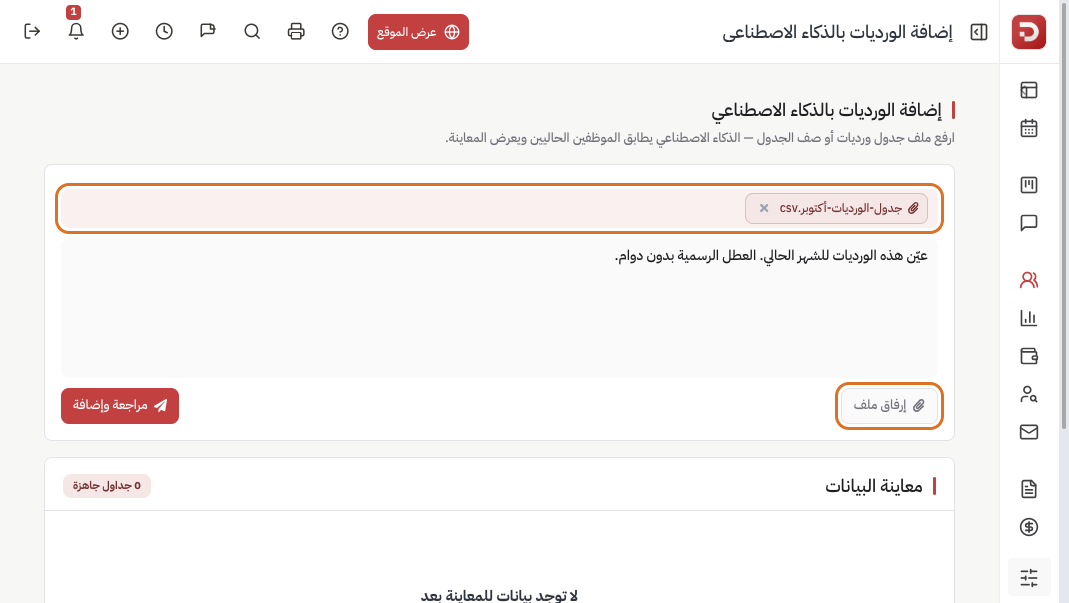Click the 0 جداول جاهزة badge

click(x=107, y=486)
